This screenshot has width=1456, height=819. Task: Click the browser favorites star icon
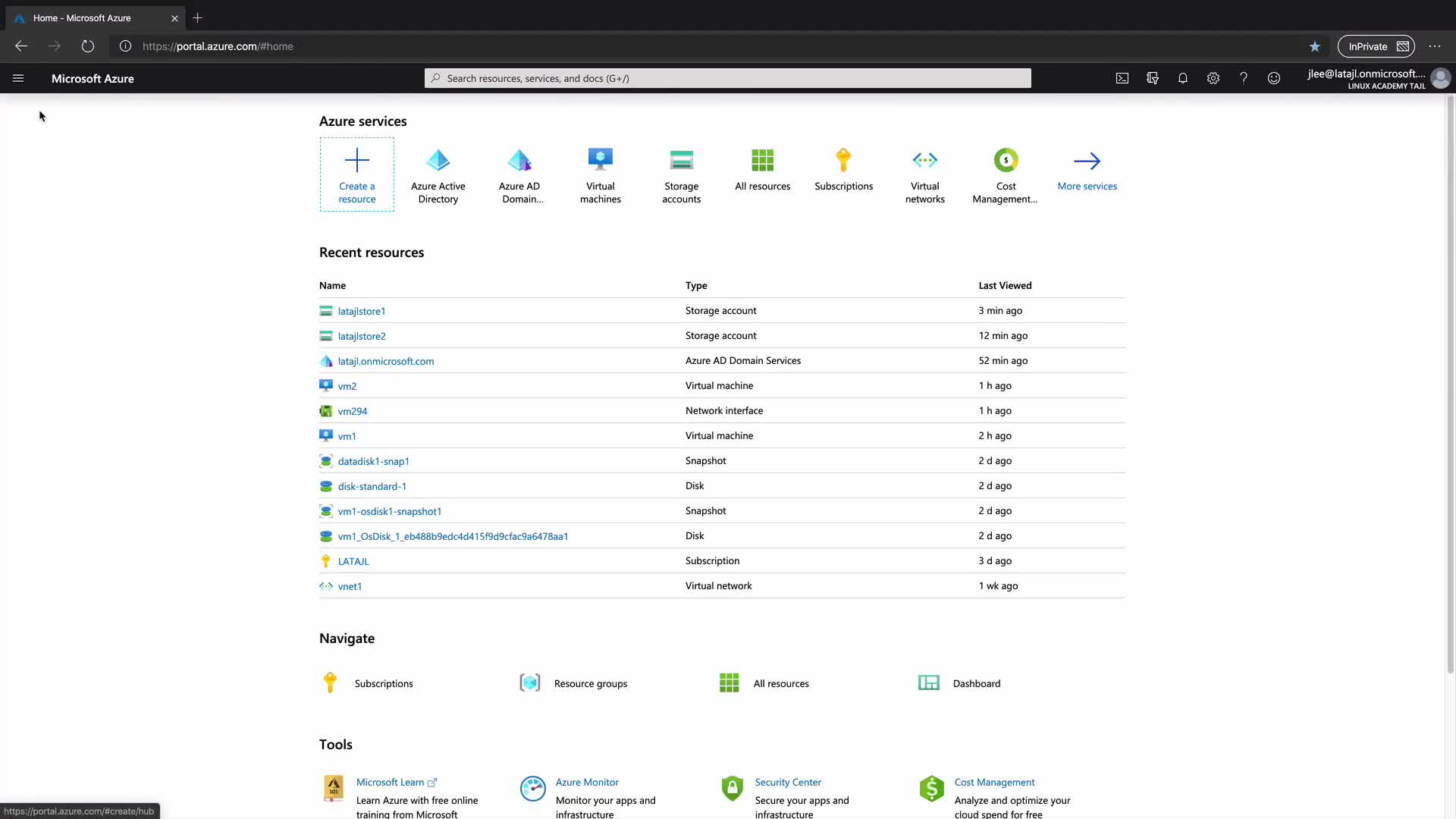click(x=1315, y=46)
